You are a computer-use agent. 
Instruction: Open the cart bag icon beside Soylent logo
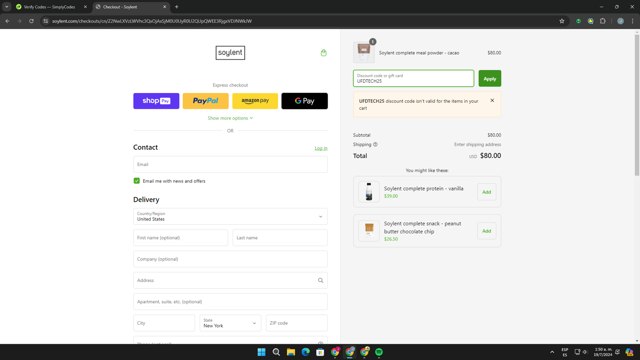click(324, 53)
